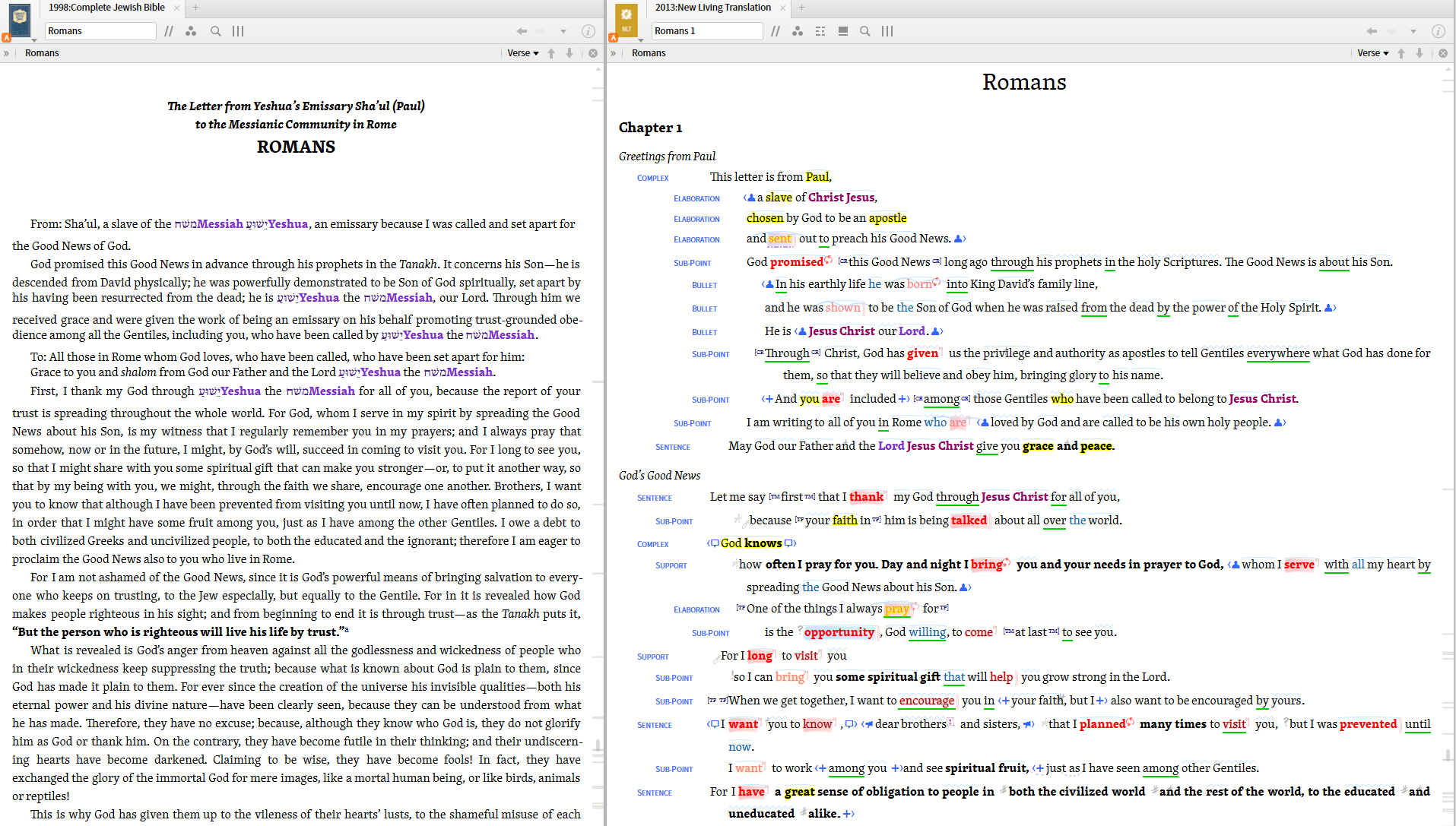Click Romans breadcrumb in New Living Translation locator bar
1456x826 pixels.
point(649,53)
